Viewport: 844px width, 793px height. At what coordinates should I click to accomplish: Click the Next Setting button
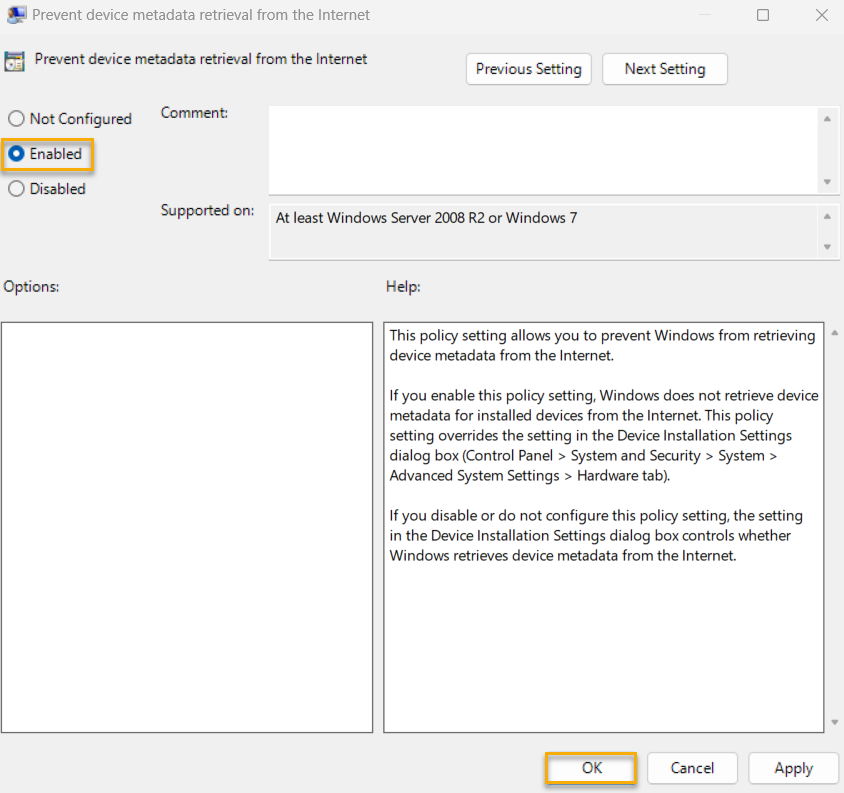(x=664, y=69)
